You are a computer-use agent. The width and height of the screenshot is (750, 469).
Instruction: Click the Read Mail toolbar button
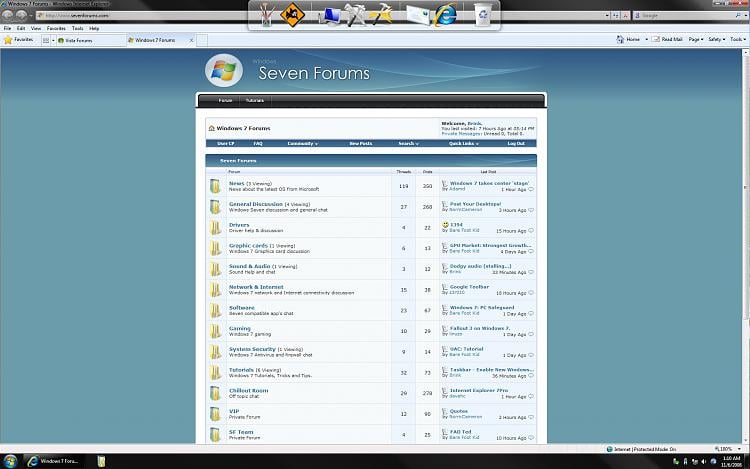667,39
